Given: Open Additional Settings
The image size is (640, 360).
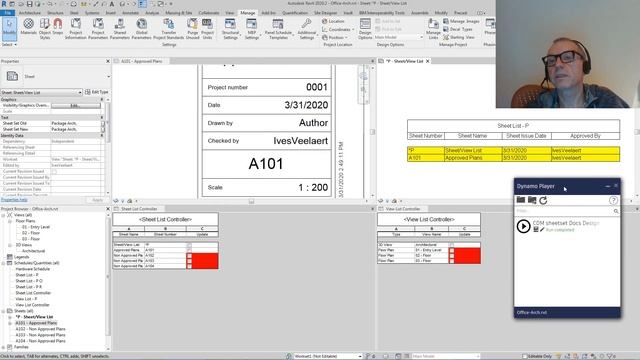Looking at the screenshot, I should pos(307,28).
